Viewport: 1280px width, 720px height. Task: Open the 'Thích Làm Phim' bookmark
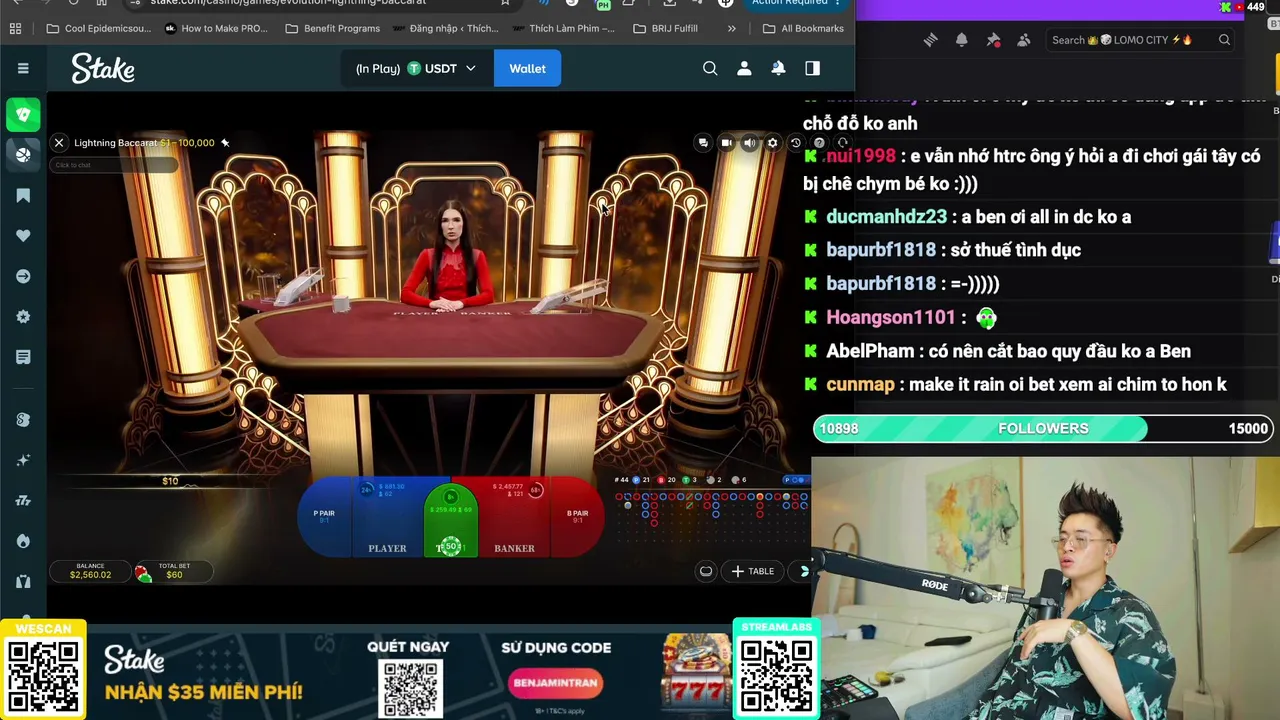(x=562, y=28)
